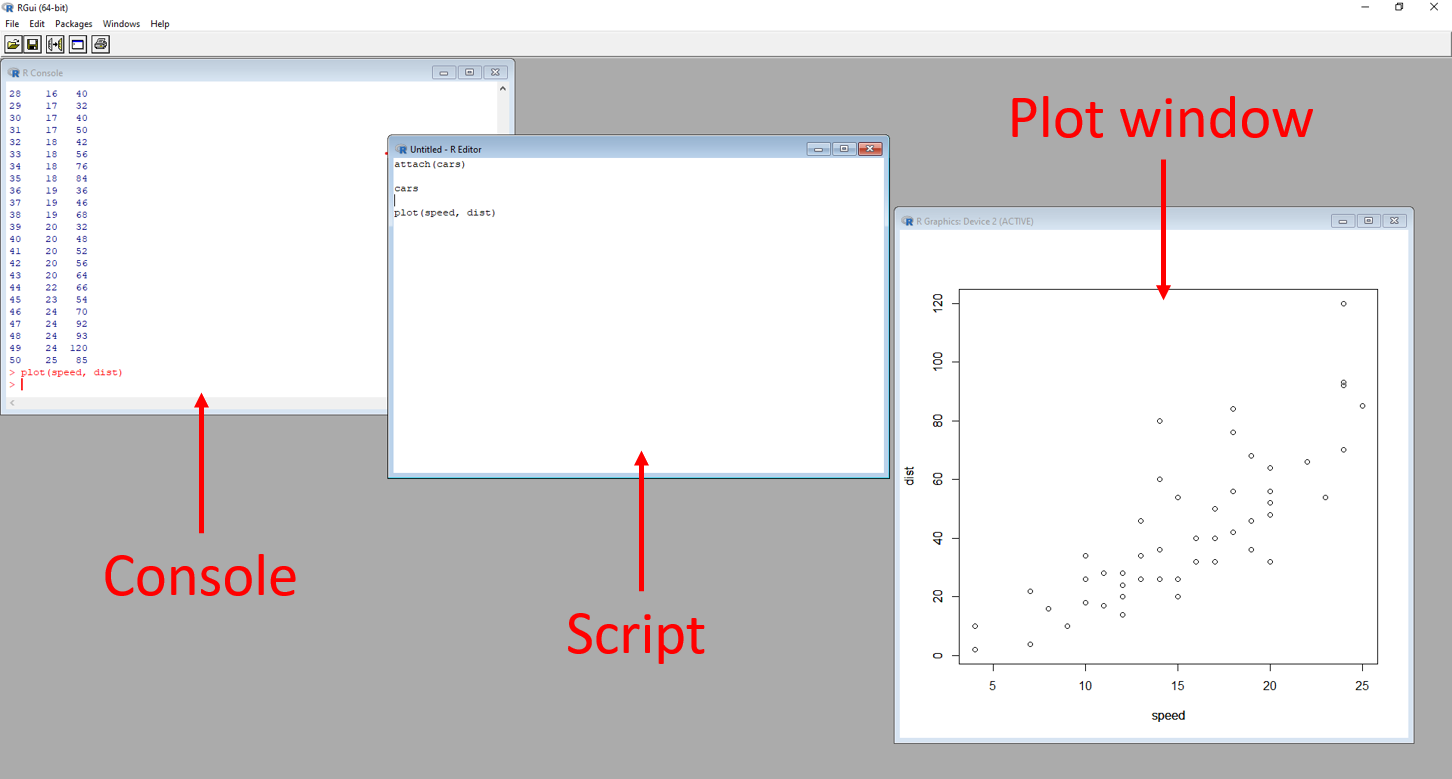Minimize the Untitled R Editor window
This screenshot has height=779, width=1452.
click(x=819, y=149)
